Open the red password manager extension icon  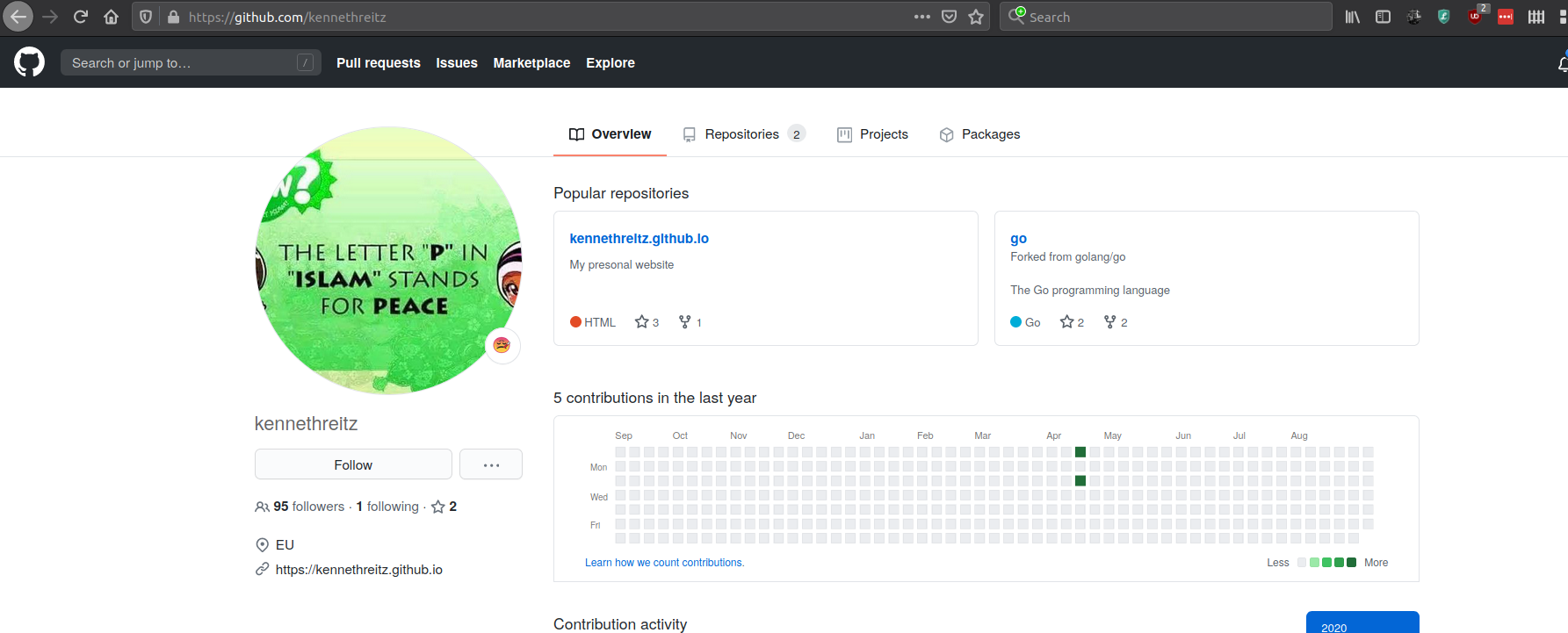click(x=1506, y=17)
